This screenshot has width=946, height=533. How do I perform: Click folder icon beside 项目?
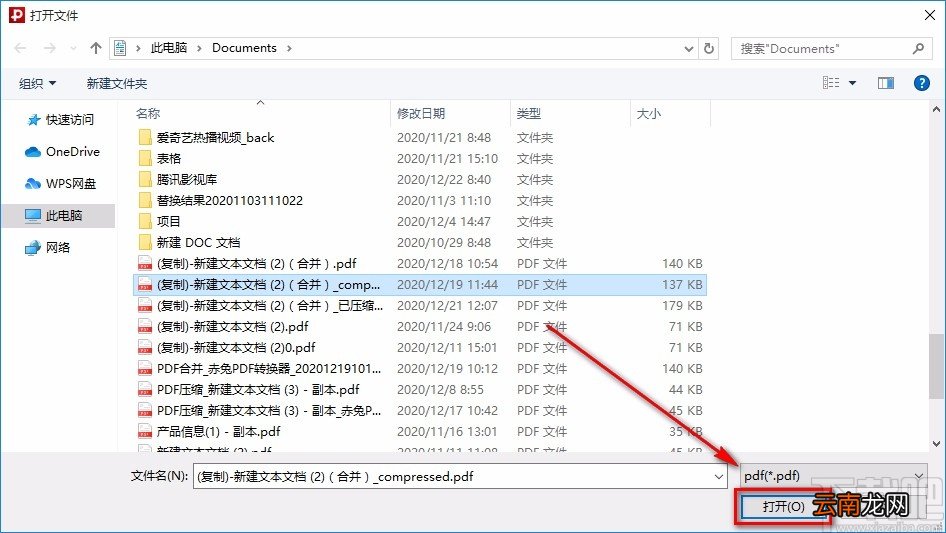[145, 222]
